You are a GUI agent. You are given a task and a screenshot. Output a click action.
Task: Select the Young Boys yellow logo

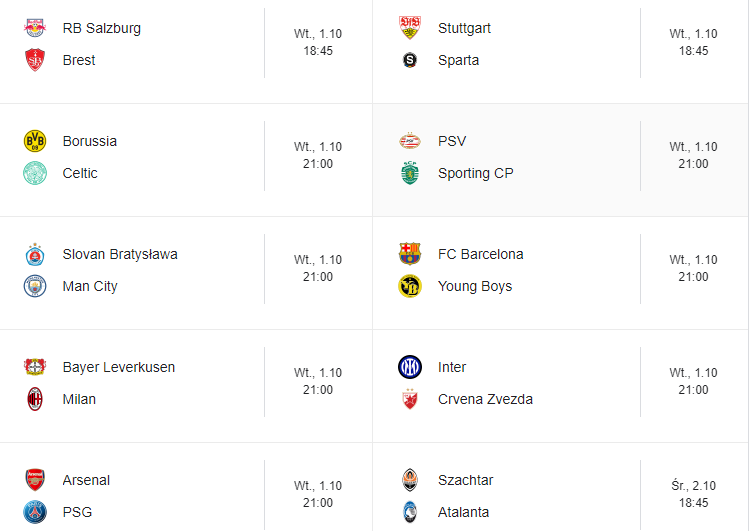click(410, 286)
